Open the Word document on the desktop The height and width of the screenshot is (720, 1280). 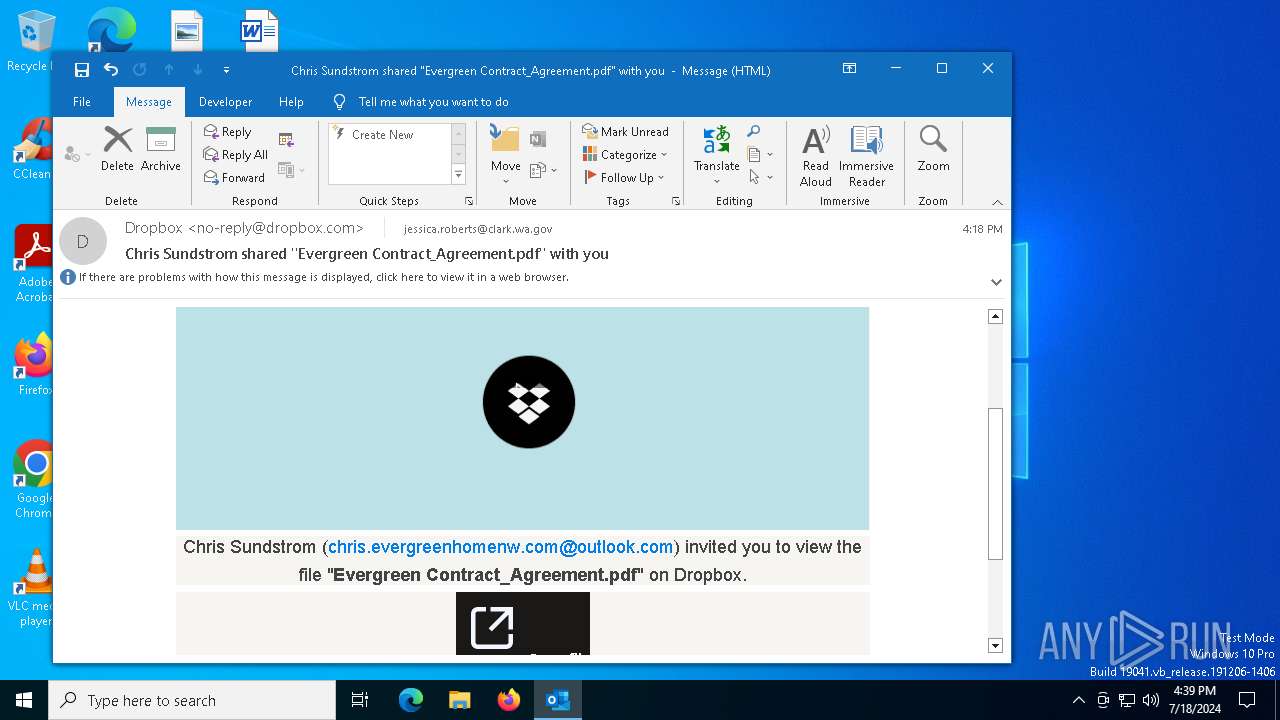(259, 30)
